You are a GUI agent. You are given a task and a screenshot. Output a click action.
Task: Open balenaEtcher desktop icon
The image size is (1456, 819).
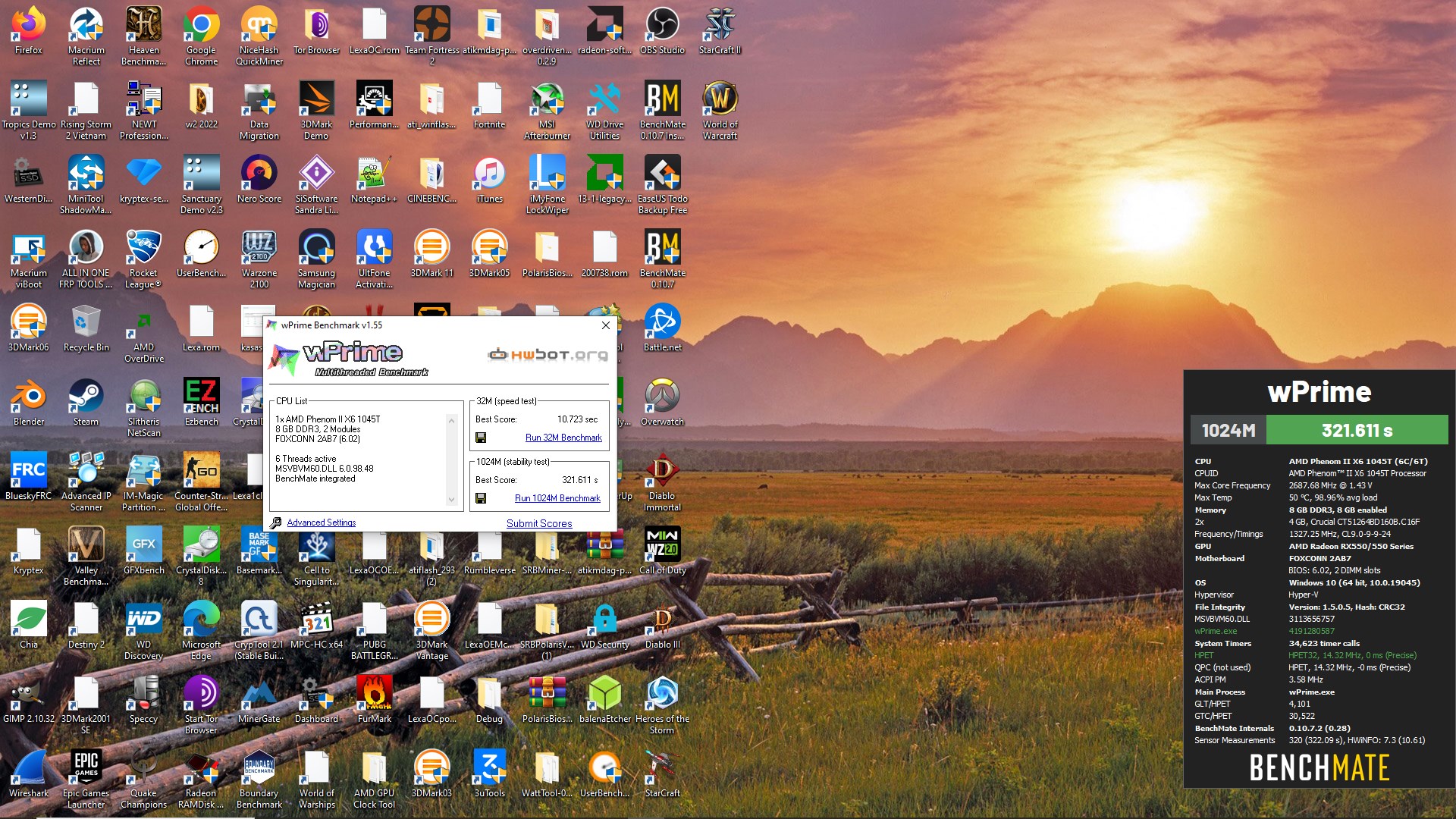click(605, 699)
